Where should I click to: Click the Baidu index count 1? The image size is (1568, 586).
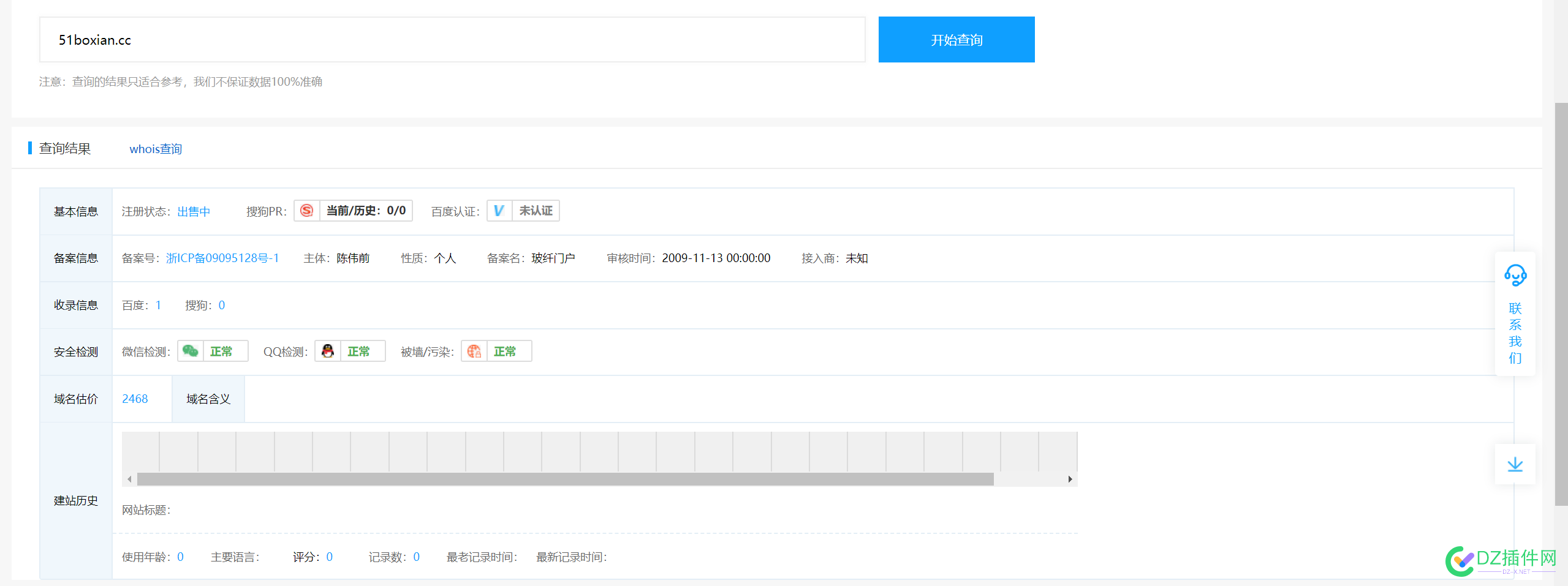pos(158,305)
